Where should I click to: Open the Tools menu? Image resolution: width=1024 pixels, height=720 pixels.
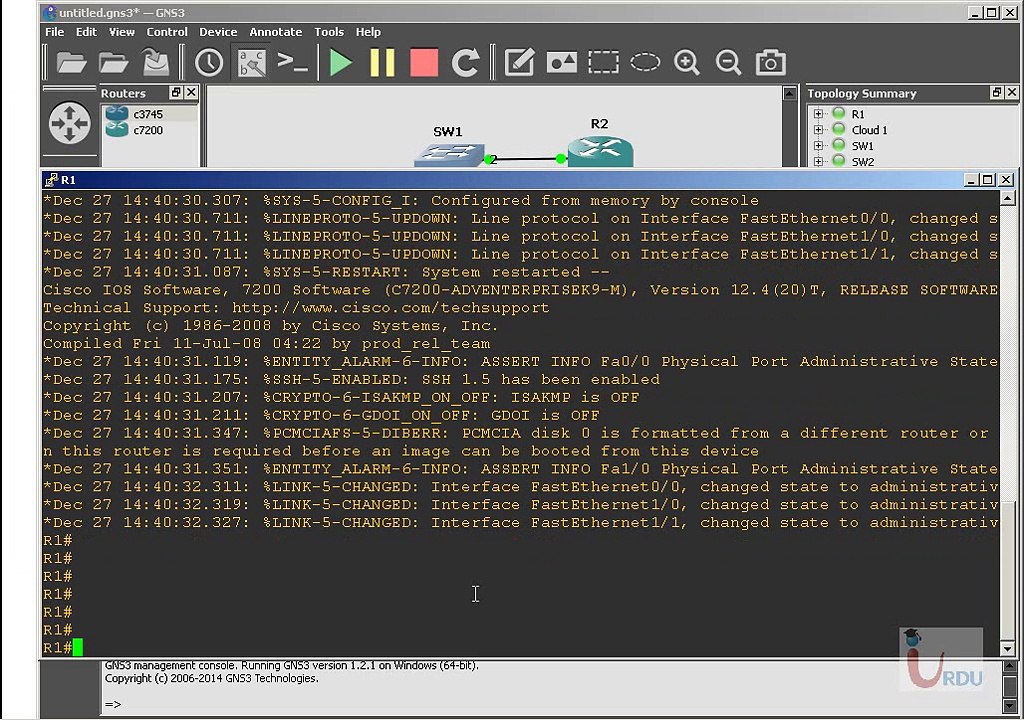point(328,31)
